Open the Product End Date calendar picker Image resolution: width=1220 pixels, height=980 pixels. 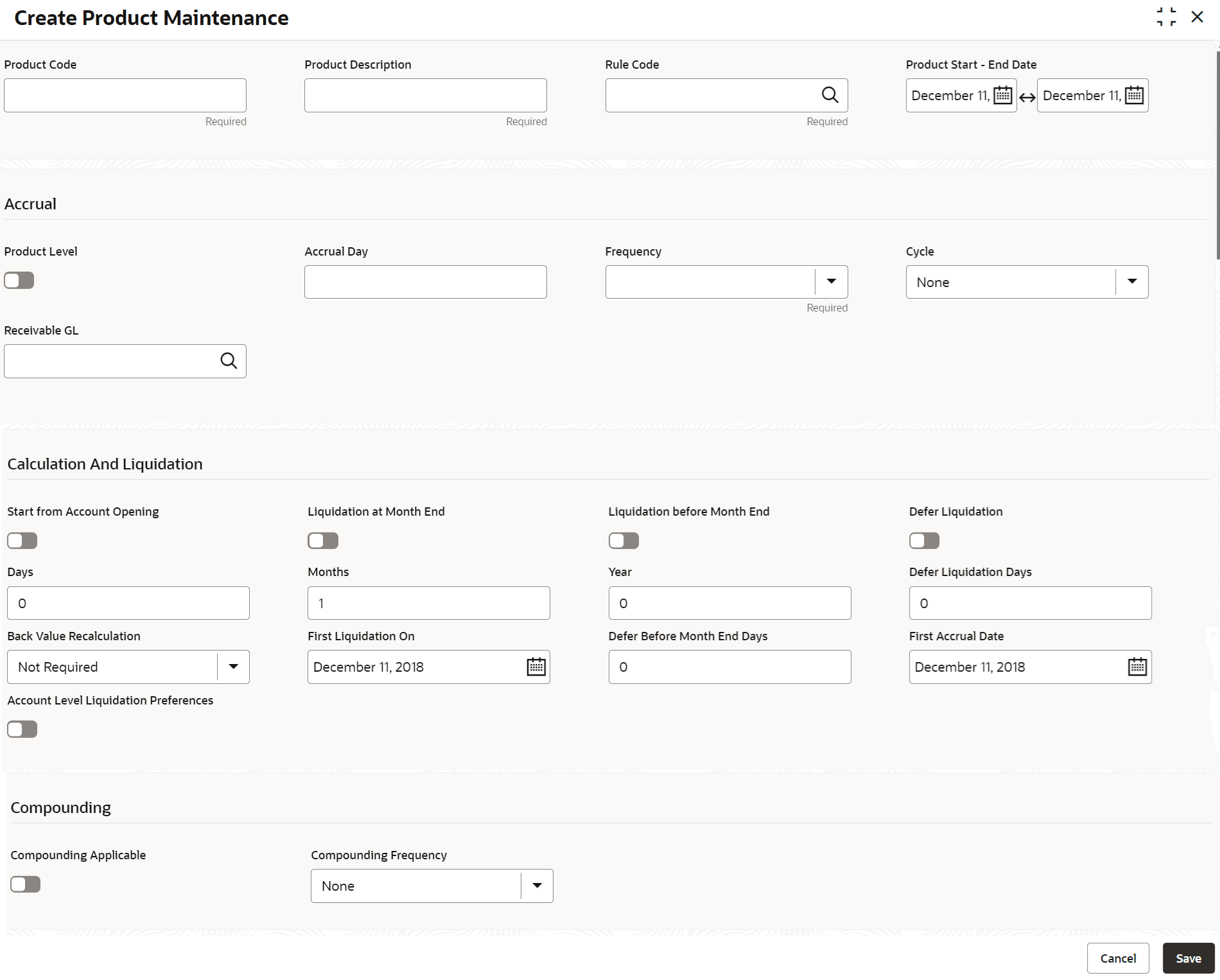pyautogui.click(x=1134, y=96)
